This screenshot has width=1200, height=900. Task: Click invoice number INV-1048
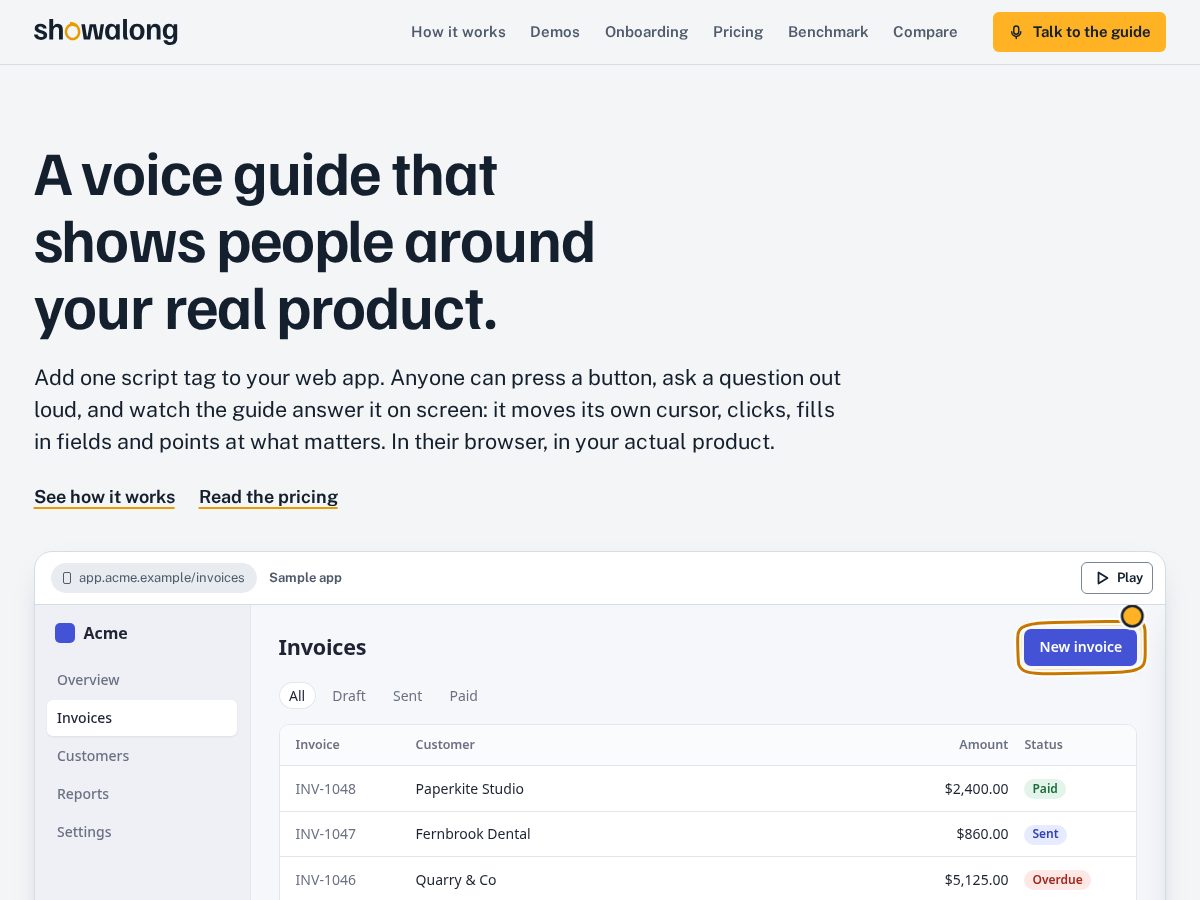coord(325,789)
